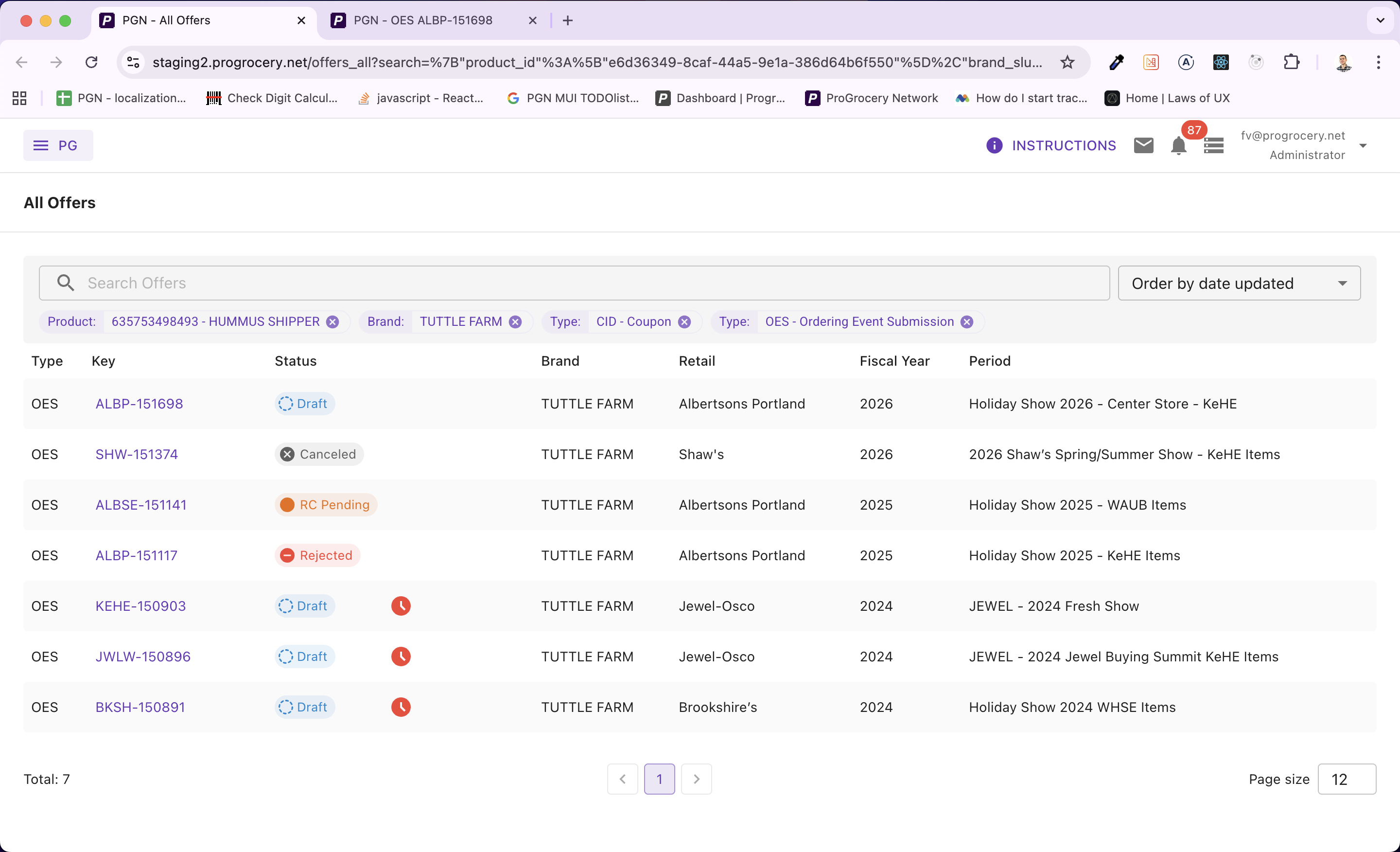Go to next page arrow

pyautogui.click(x=696, y=779)
